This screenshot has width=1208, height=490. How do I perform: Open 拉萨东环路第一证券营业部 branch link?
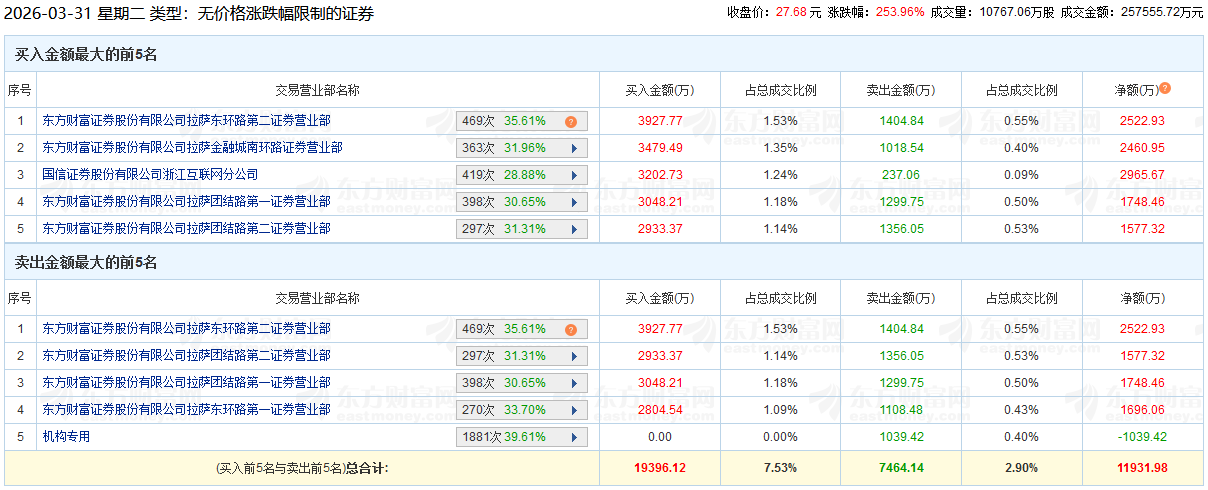pos(186,410)
